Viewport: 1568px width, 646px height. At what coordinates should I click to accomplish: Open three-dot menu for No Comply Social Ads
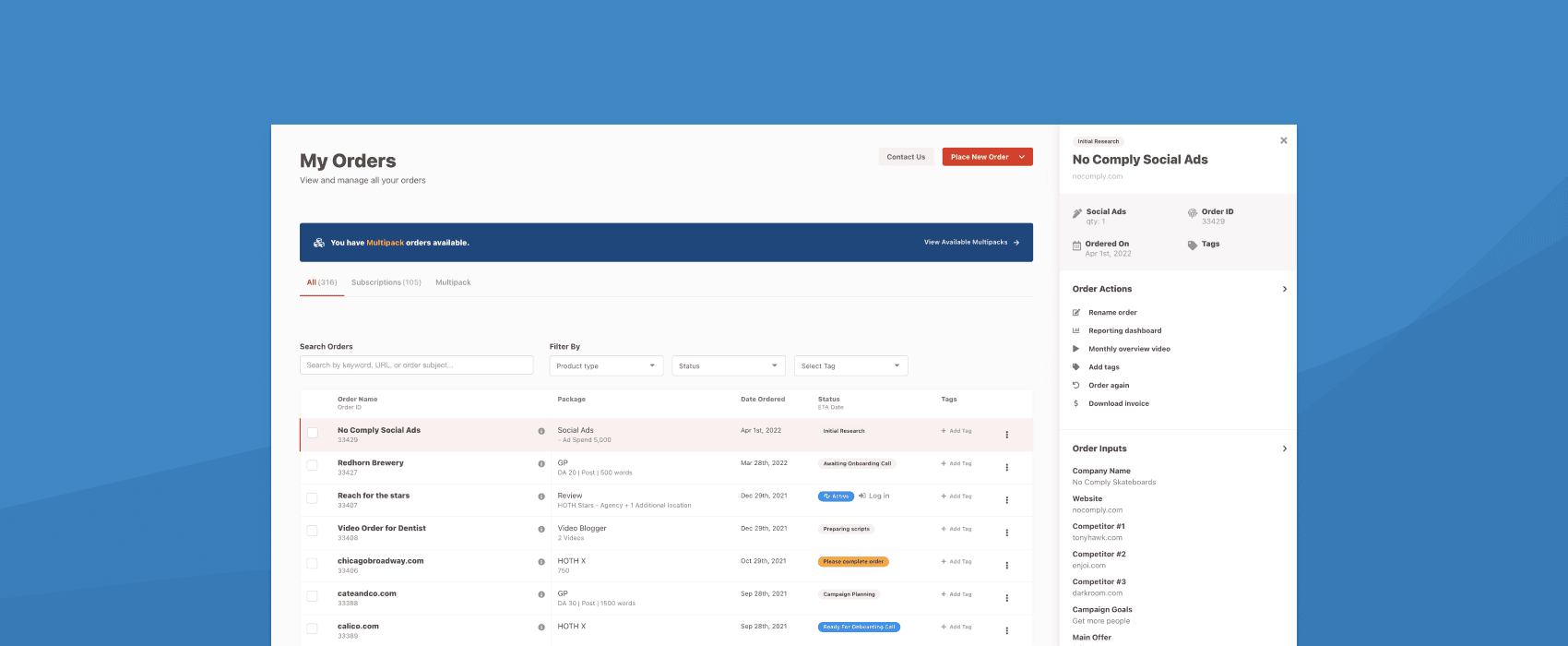tap(1006, 435)
